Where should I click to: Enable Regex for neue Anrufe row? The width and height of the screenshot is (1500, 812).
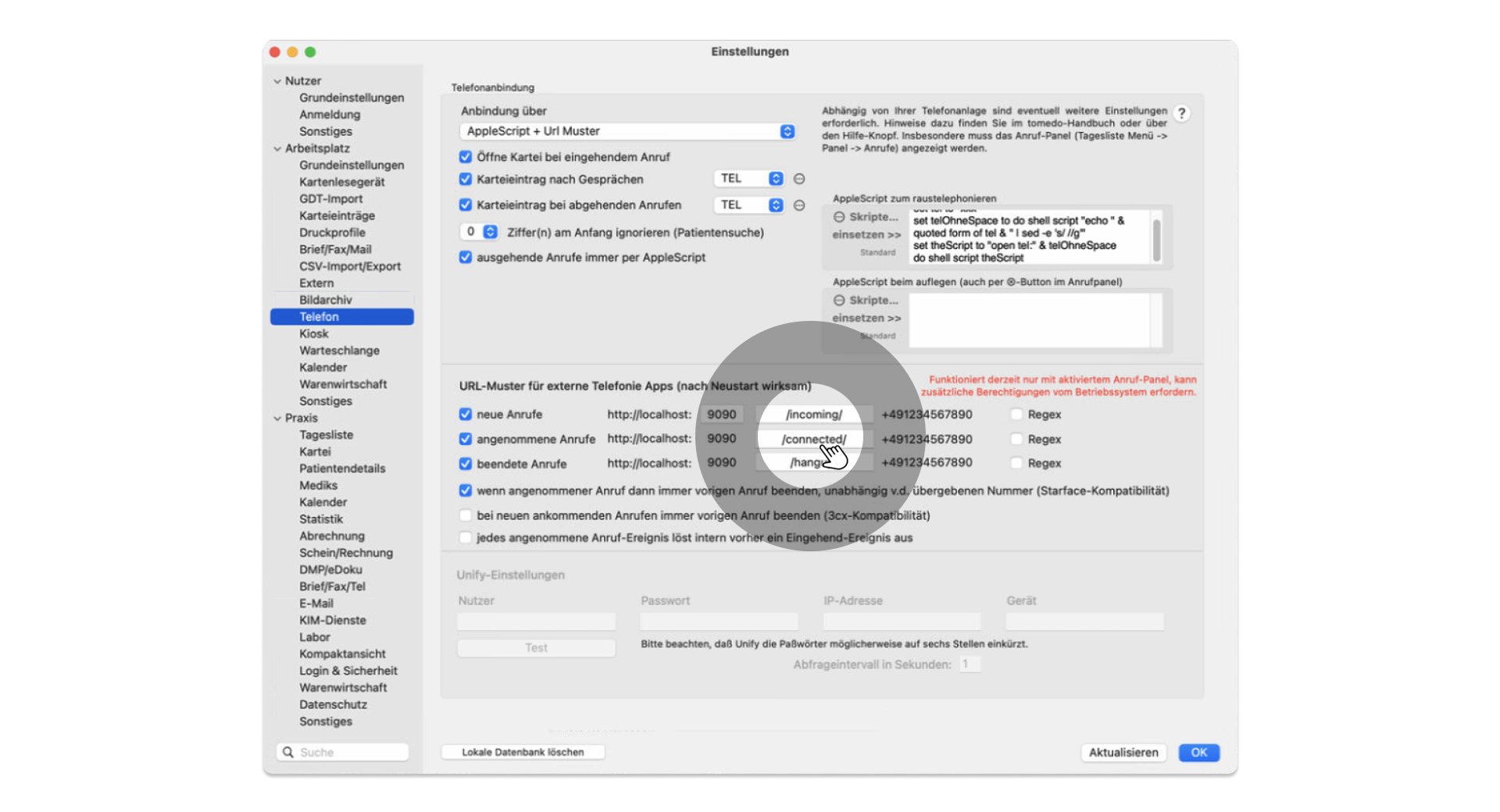1016,415
